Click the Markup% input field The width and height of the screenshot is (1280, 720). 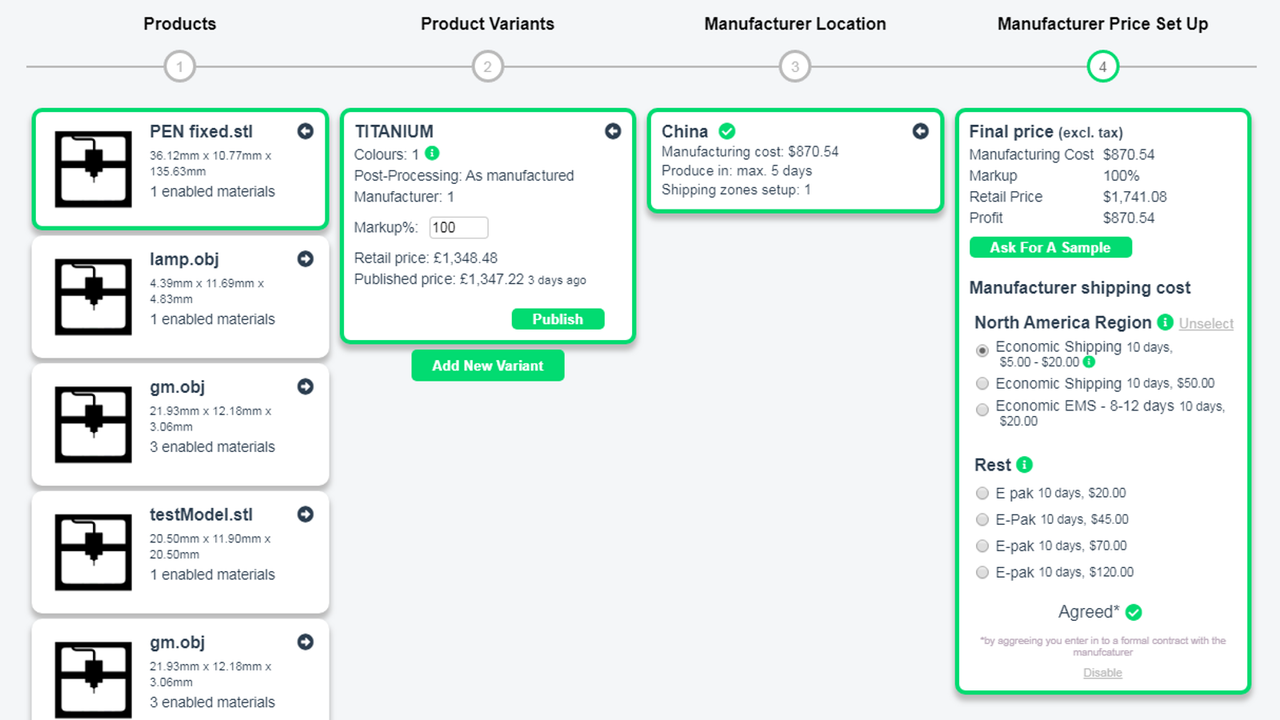point(458,227)
